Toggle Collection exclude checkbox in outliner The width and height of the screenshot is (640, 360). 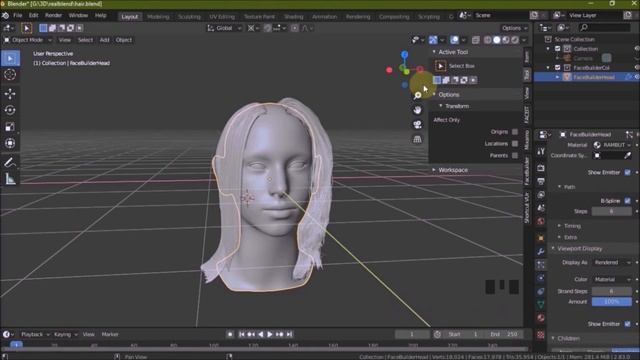[x=558, y=49]
